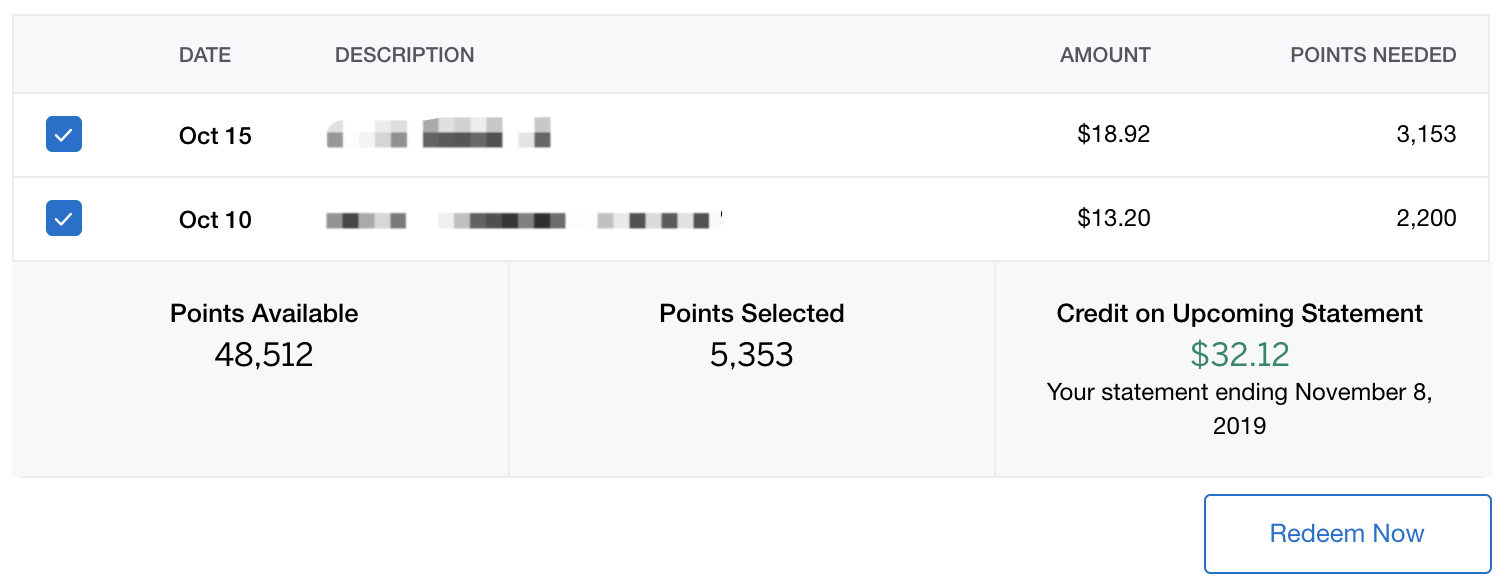Toggle selection of the $18.92 transaction
The height and width of the screenshot is (582, 1506).
point(63,134)
